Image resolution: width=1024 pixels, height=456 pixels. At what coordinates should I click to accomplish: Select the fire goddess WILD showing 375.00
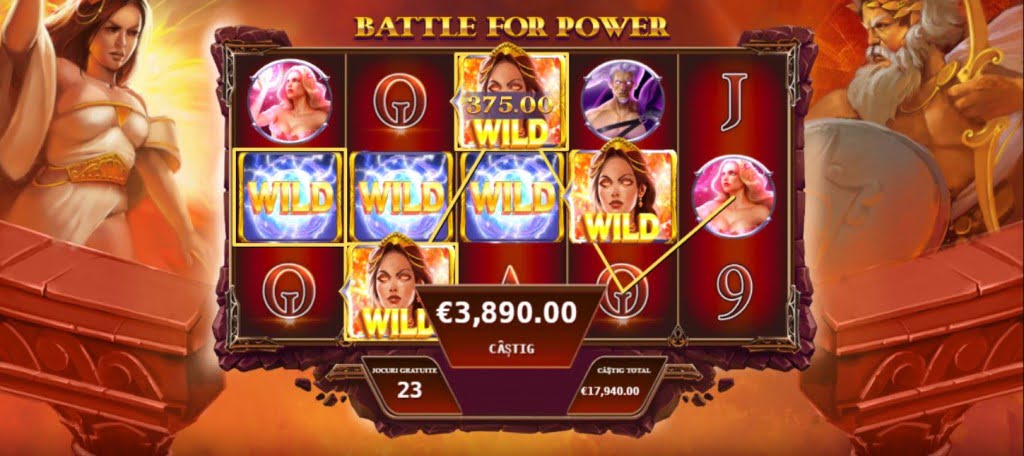point(512,99)
